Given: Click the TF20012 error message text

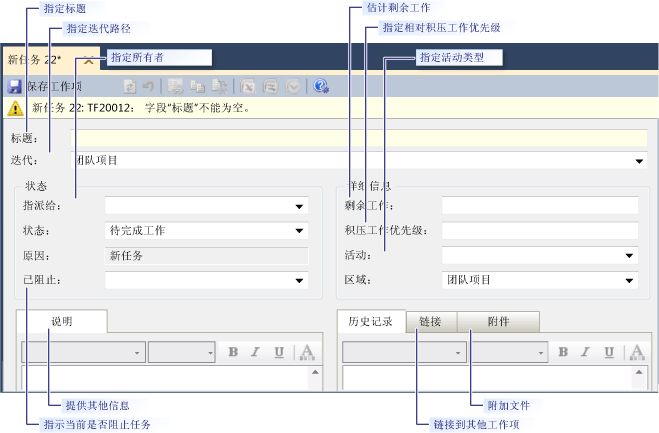Looking at the screenshot, I should [141, 108].
